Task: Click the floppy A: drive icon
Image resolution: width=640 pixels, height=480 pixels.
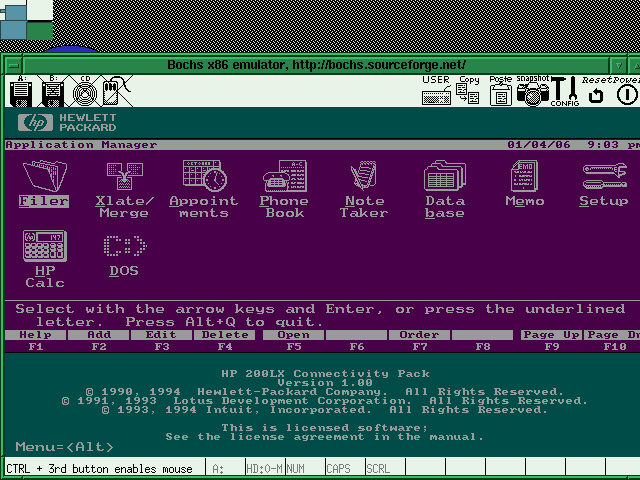Action: [21, 91]
